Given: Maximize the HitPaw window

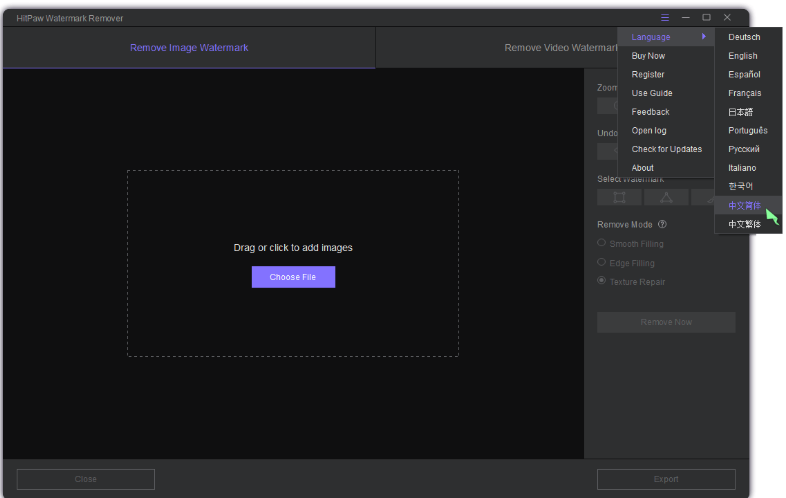Looking at the screenshot, I should 706,17.
